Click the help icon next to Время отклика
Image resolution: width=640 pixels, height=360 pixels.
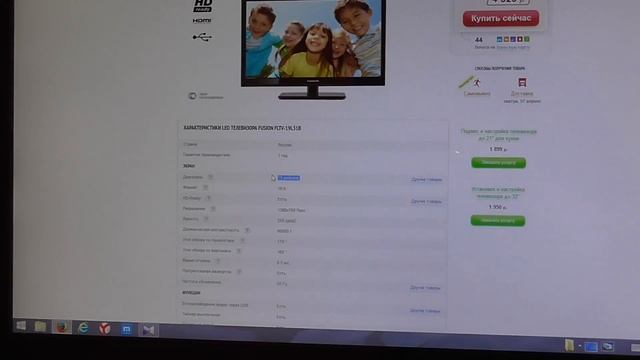click(x=218, y=260)
